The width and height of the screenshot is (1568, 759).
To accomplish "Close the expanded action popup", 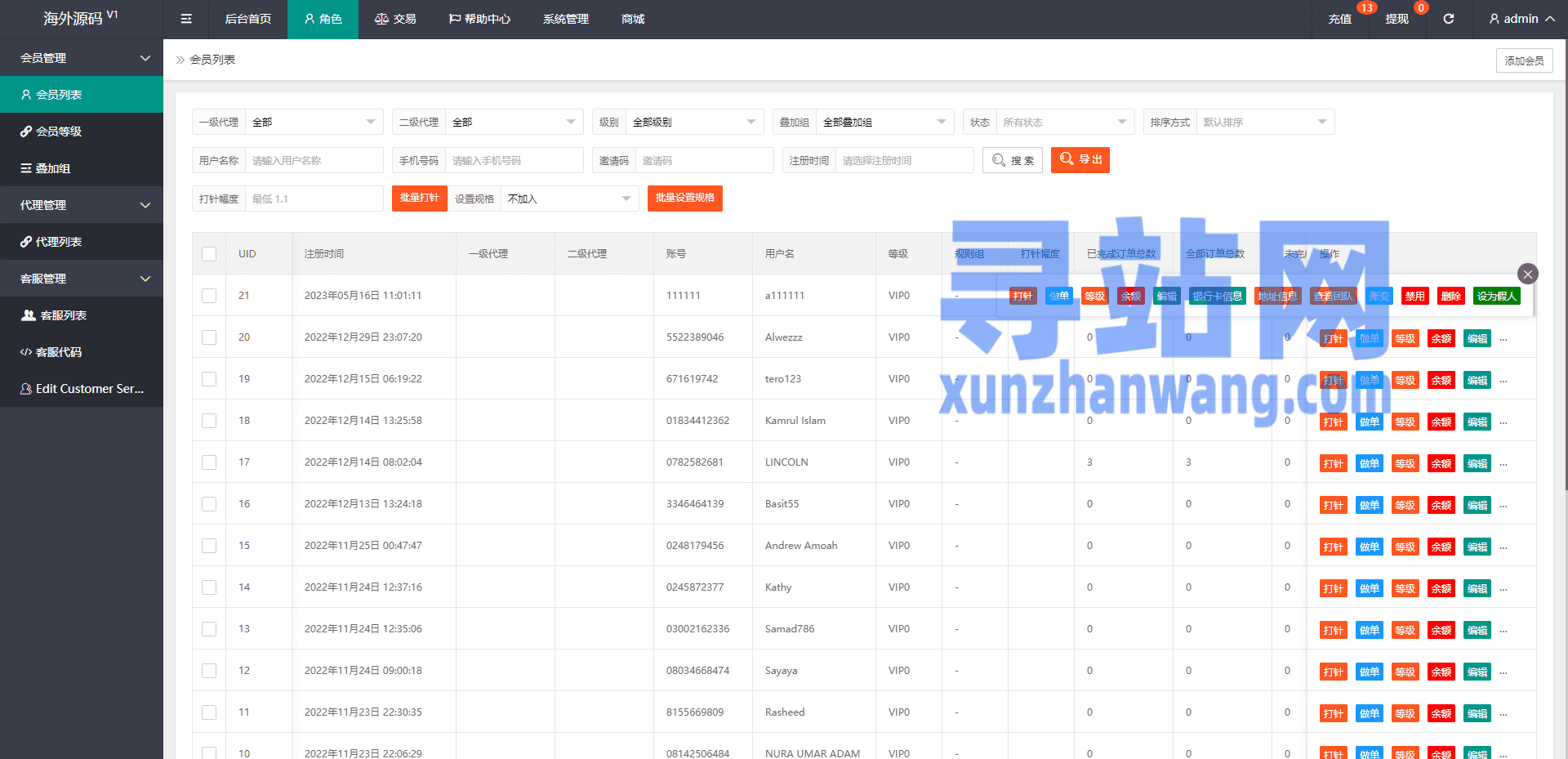I will [x=1527, y=274].
